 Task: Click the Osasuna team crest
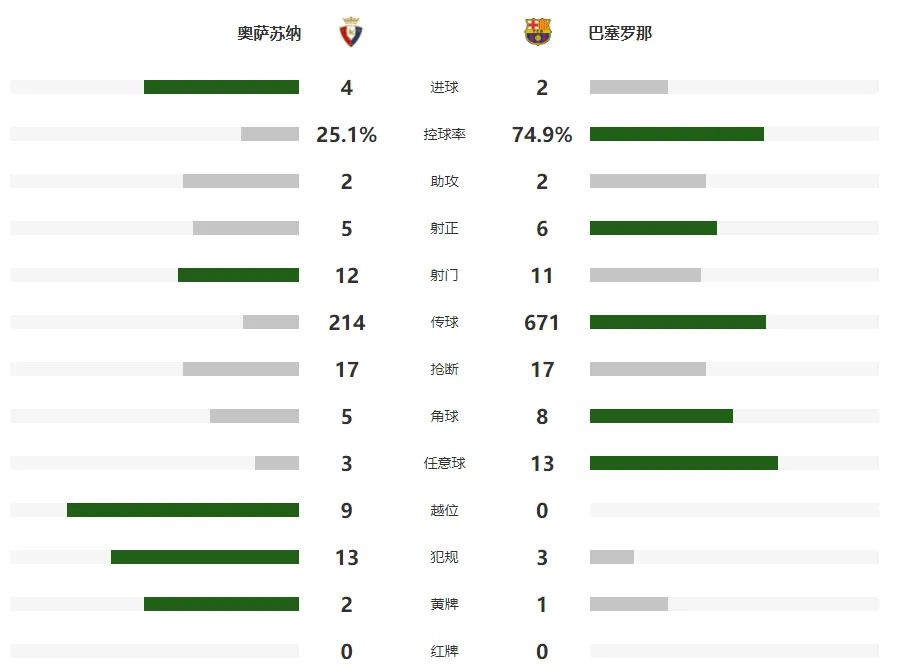tap(350, 32)
